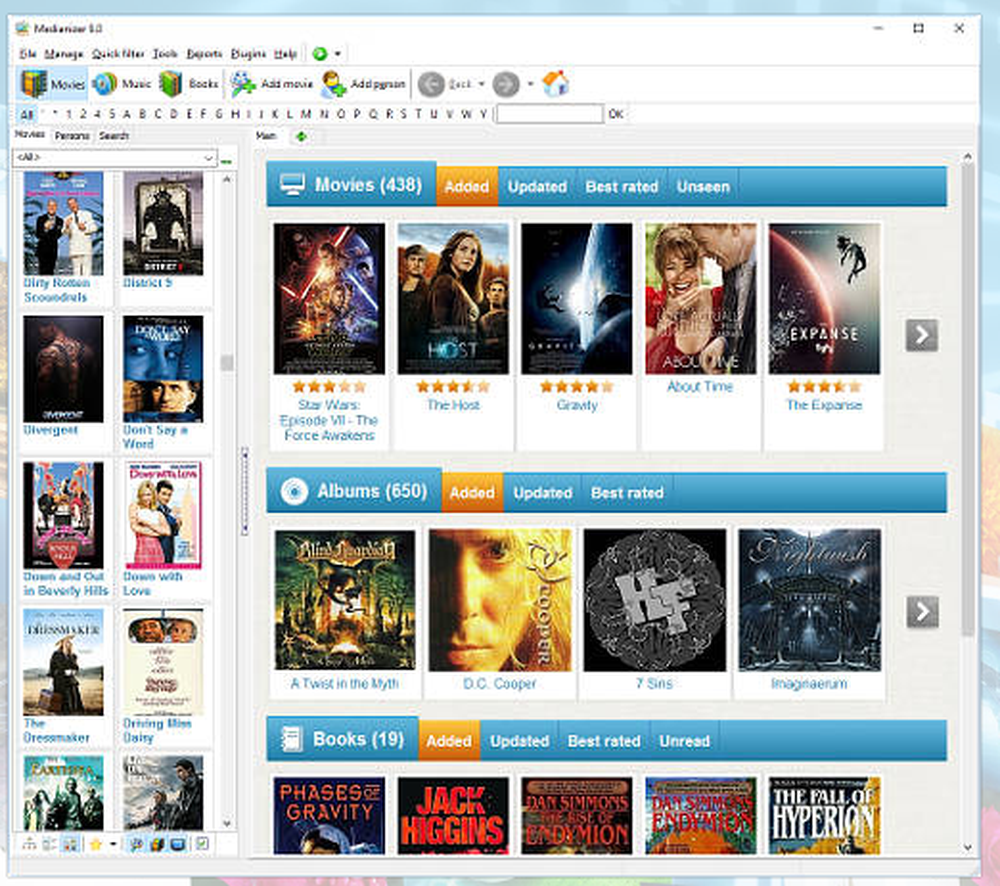The height and width of the screenshot is (886, 1000).
Task: Open dropdown arrow beside the star icon
Action: tap(113, 844)
